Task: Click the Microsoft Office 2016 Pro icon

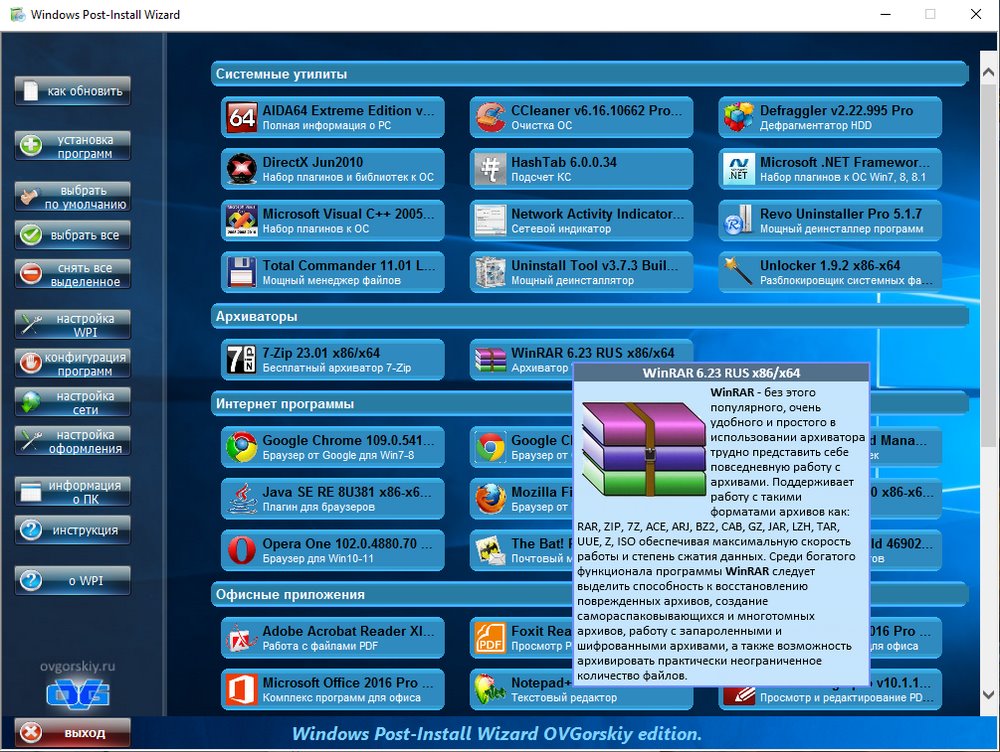Action: click(x=242, y=690)
